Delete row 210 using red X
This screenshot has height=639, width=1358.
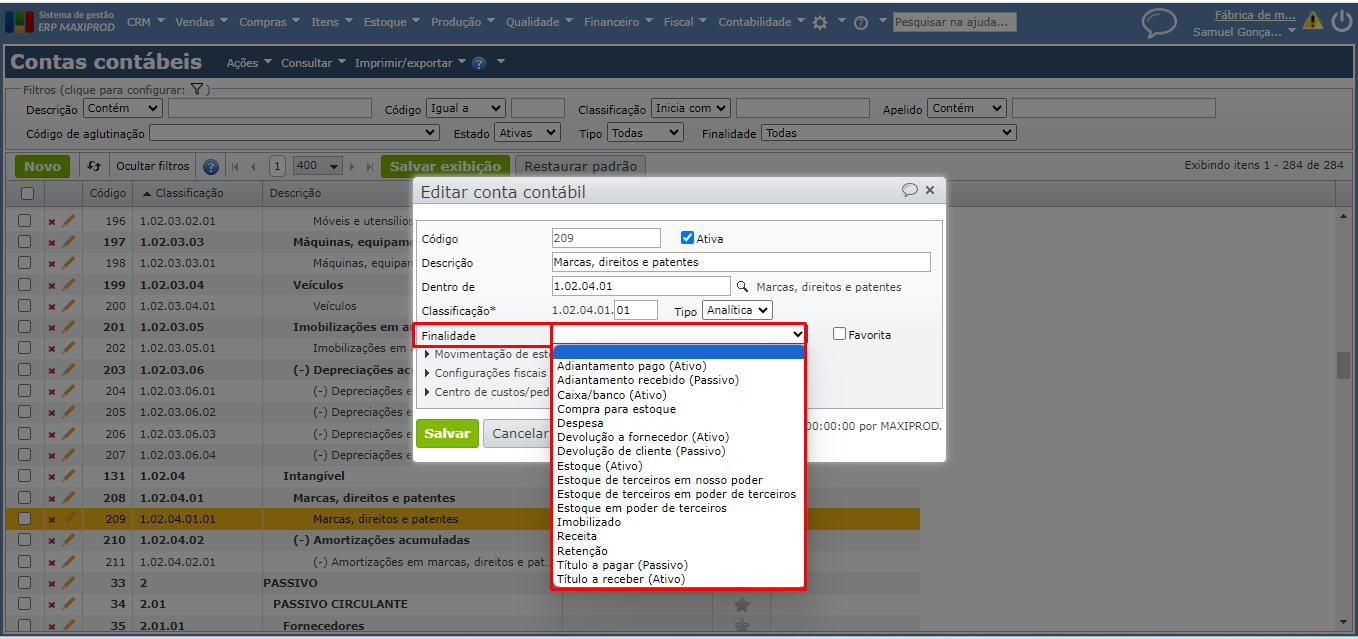point(52,540)
